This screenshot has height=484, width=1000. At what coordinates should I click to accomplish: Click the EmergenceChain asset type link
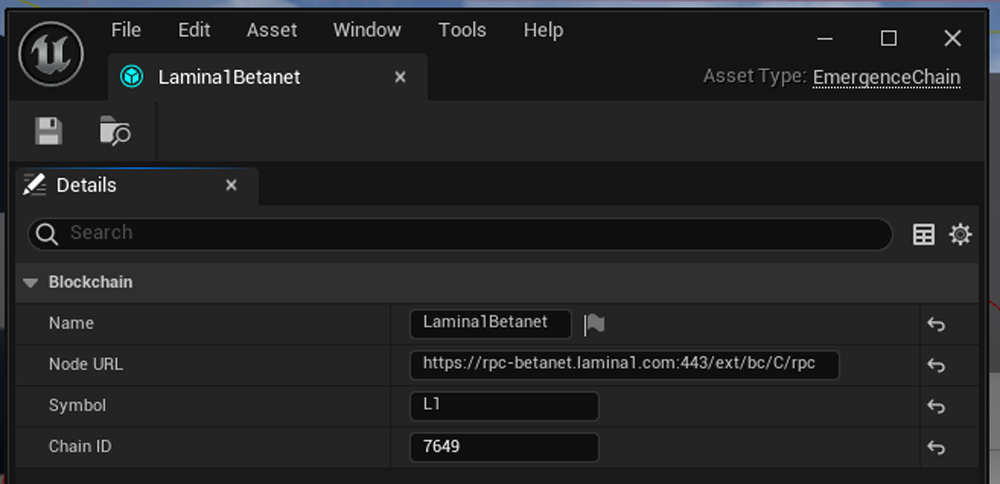tap(886, 78)
